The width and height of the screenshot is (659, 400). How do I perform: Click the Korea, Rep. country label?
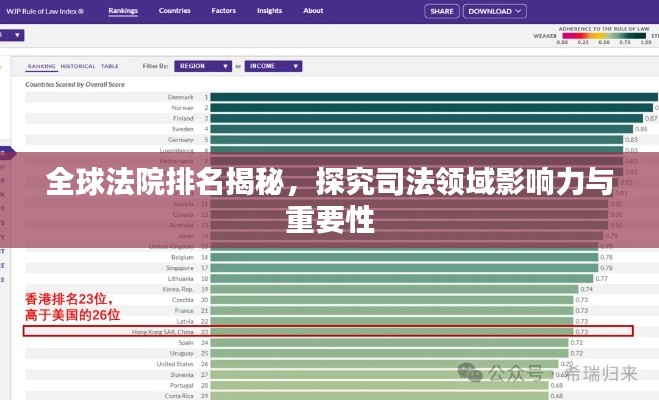[178, 289]
